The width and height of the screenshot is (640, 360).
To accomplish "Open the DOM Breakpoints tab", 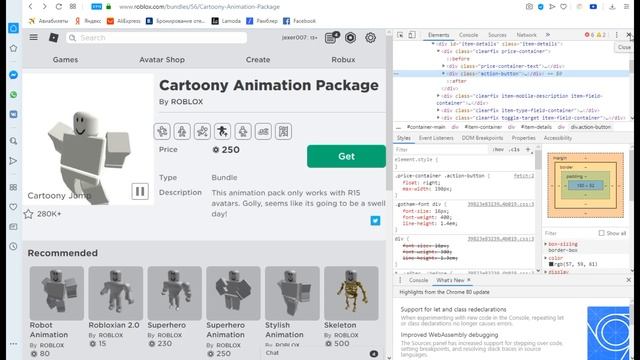I will pos(482,138).
